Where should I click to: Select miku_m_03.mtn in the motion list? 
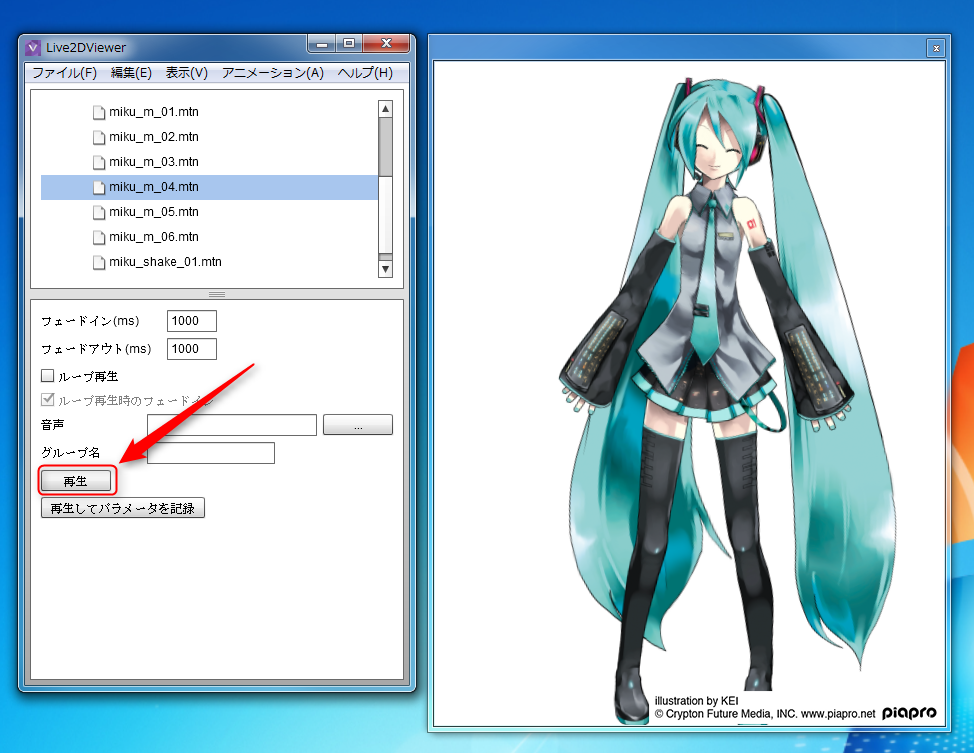153,162
